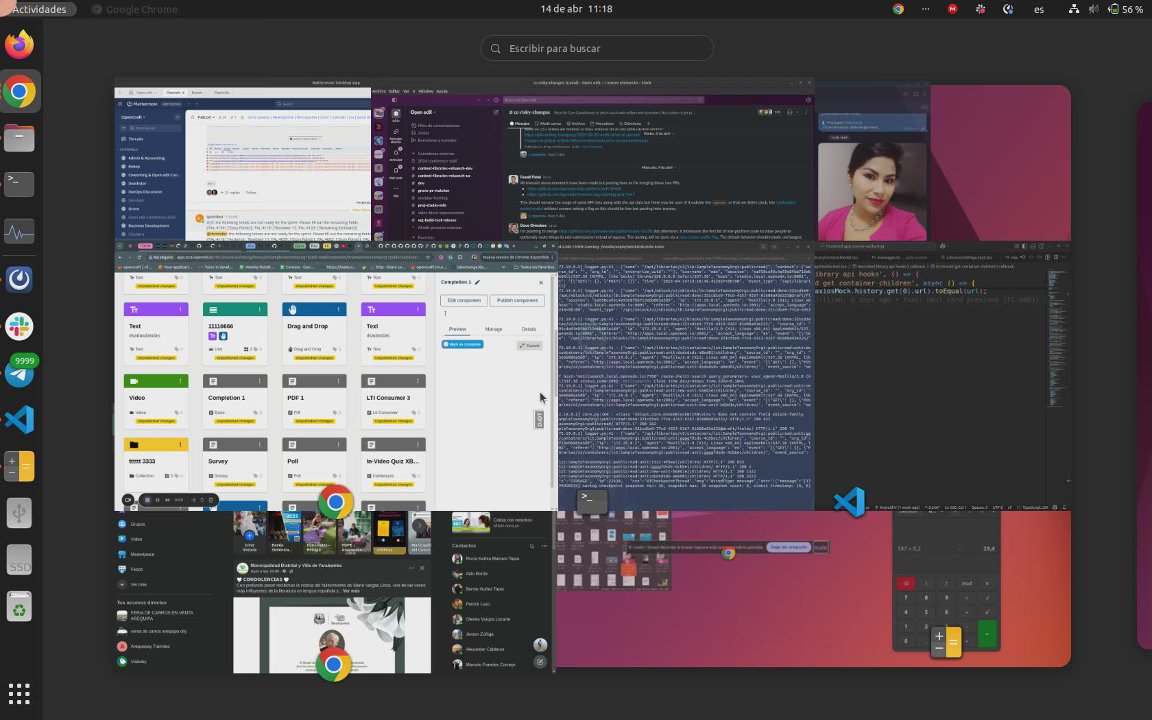
Task: Open the kebab menu on Drag and Drop card
Action: [339, 309]
